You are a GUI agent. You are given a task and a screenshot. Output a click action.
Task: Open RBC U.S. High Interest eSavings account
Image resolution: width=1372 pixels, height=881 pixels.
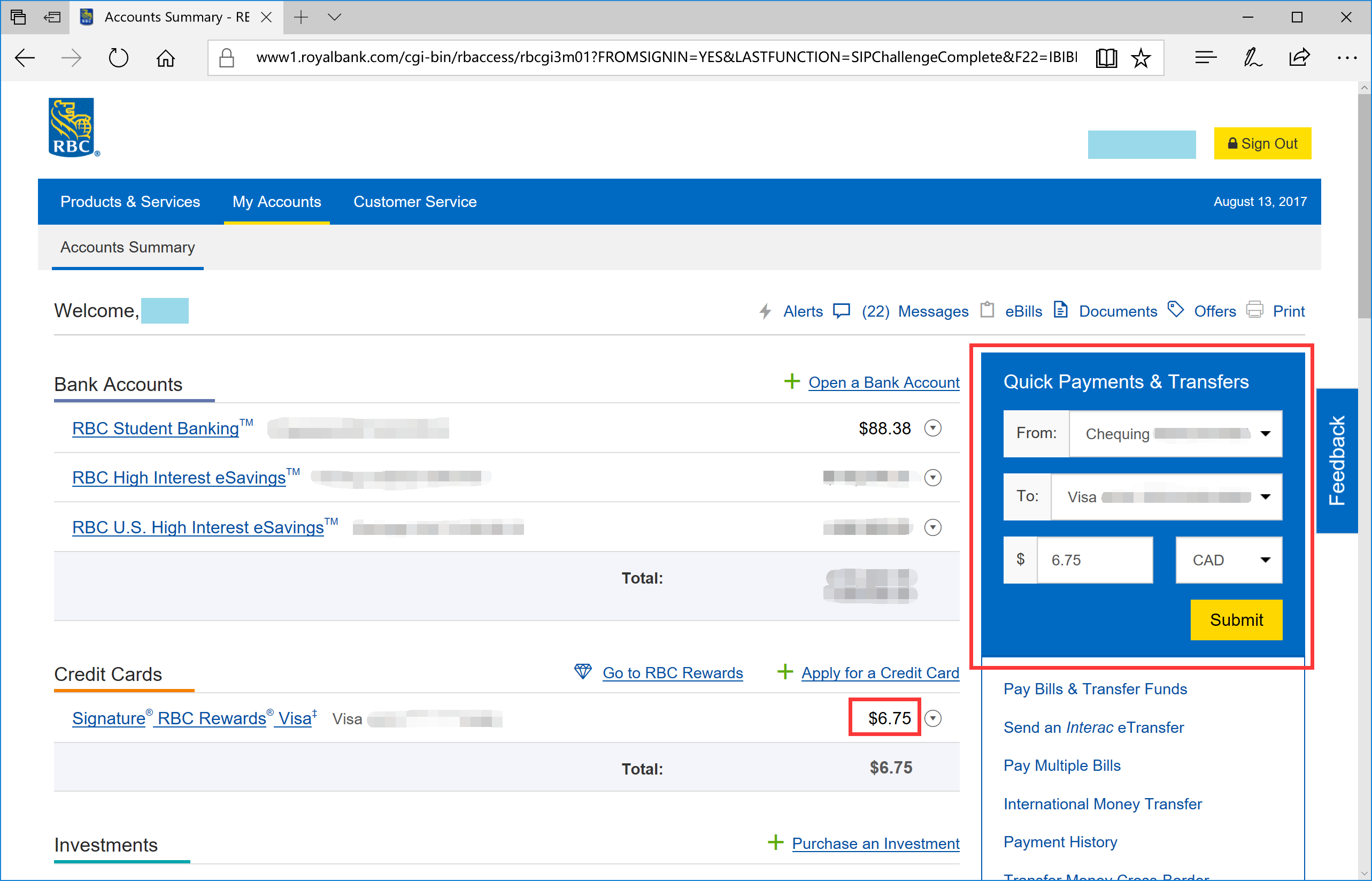[x=205, y=527]
